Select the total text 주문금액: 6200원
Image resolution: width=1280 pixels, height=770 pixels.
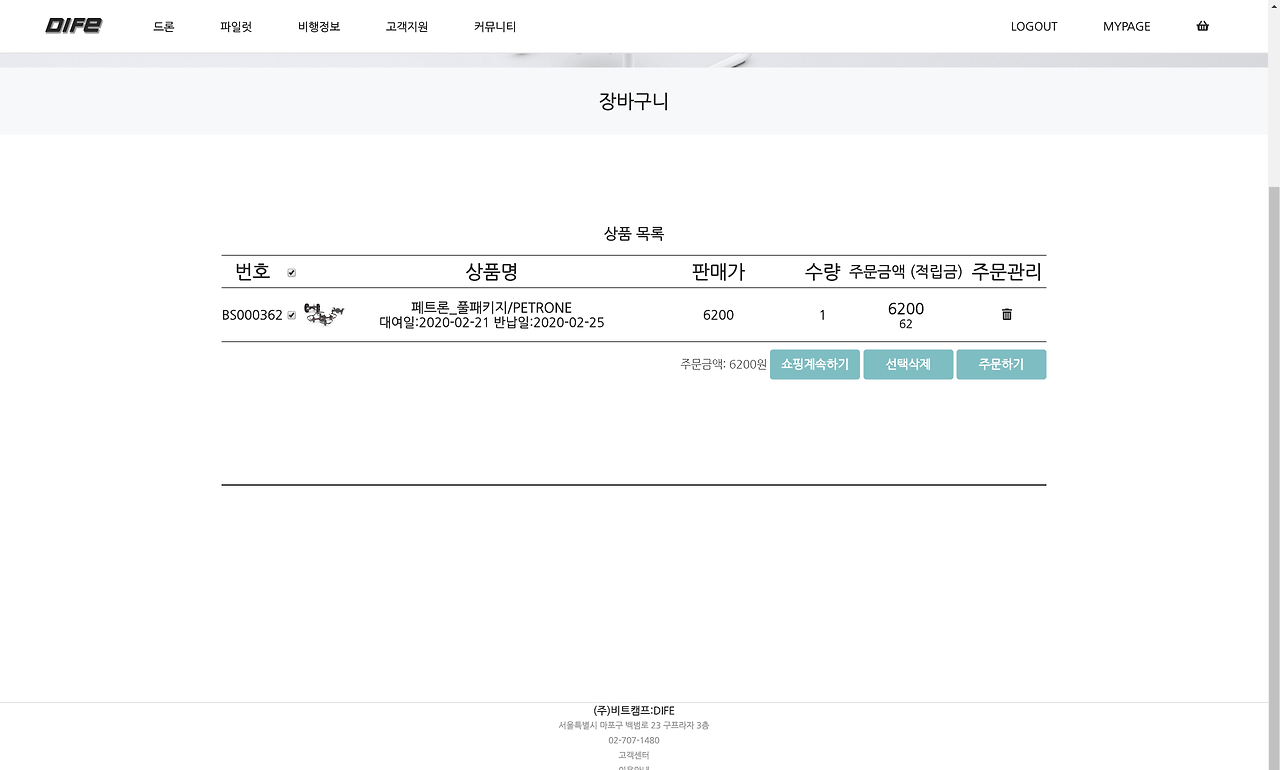tap(723, 364)
